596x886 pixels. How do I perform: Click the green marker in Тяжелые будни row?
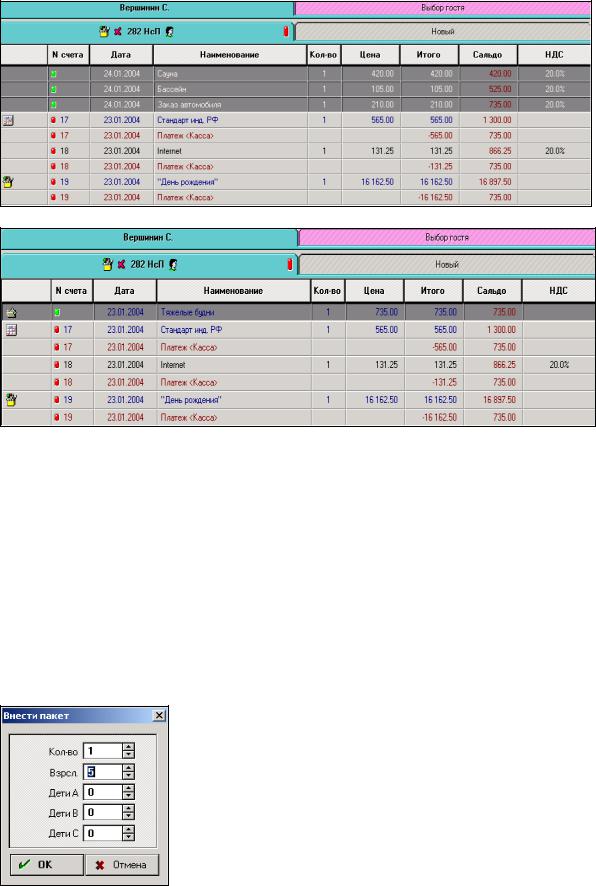point(57,312)
